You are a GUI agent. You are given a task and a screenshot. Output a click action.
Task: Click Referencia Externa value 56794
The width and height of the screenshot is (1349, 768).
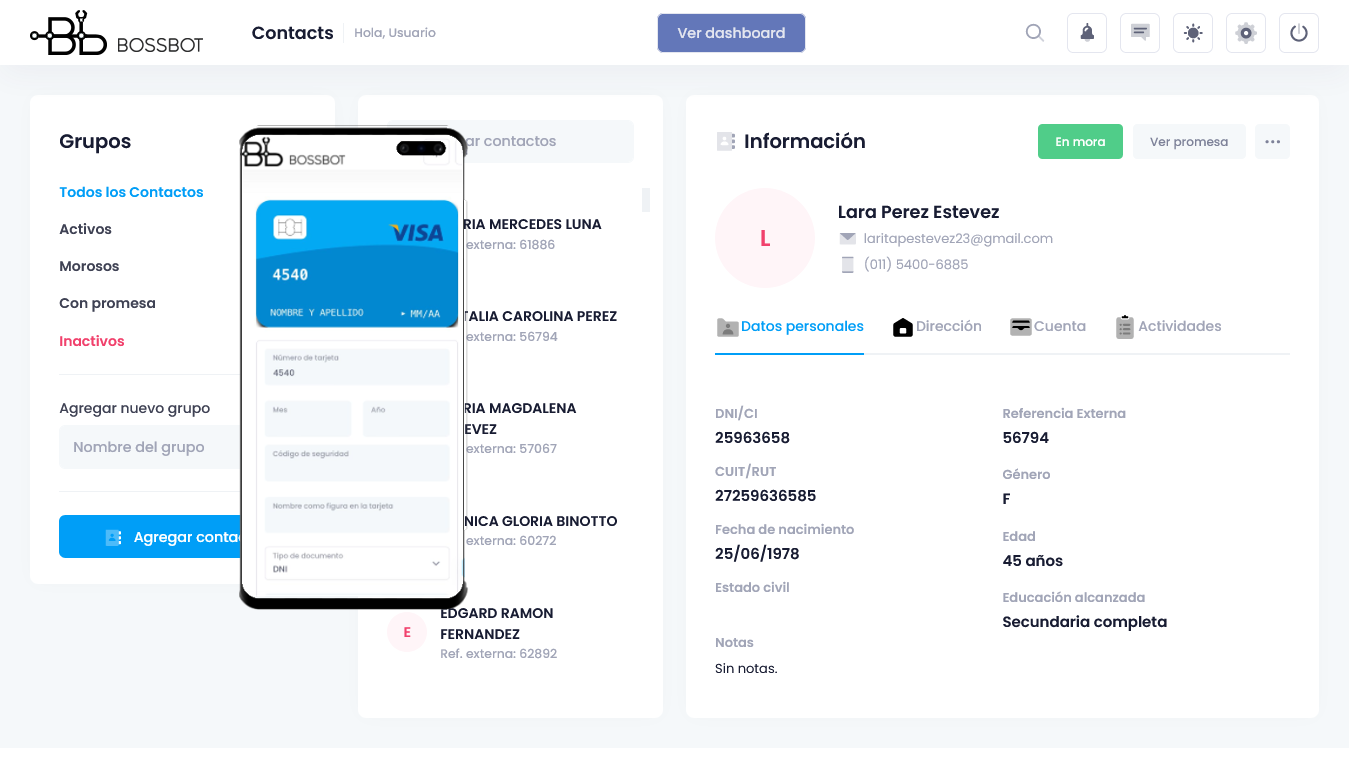(x=1025, y=437)
